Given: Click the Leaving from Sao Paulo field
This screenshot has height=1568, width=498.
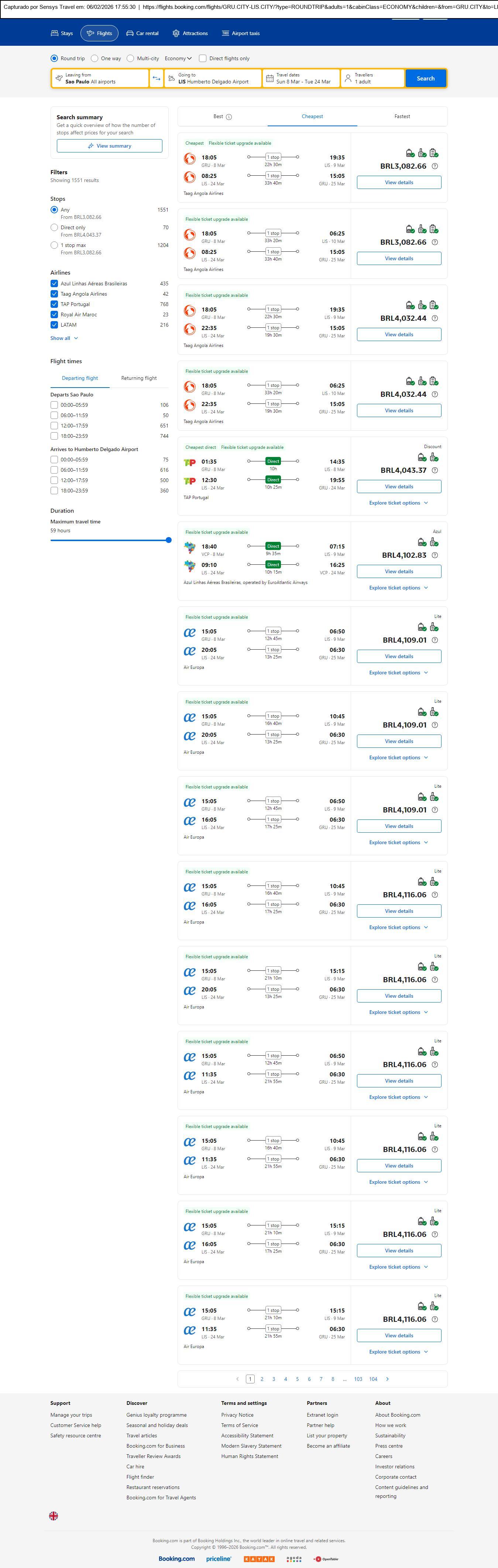Looking at the screenshot, I should point(100,79).
